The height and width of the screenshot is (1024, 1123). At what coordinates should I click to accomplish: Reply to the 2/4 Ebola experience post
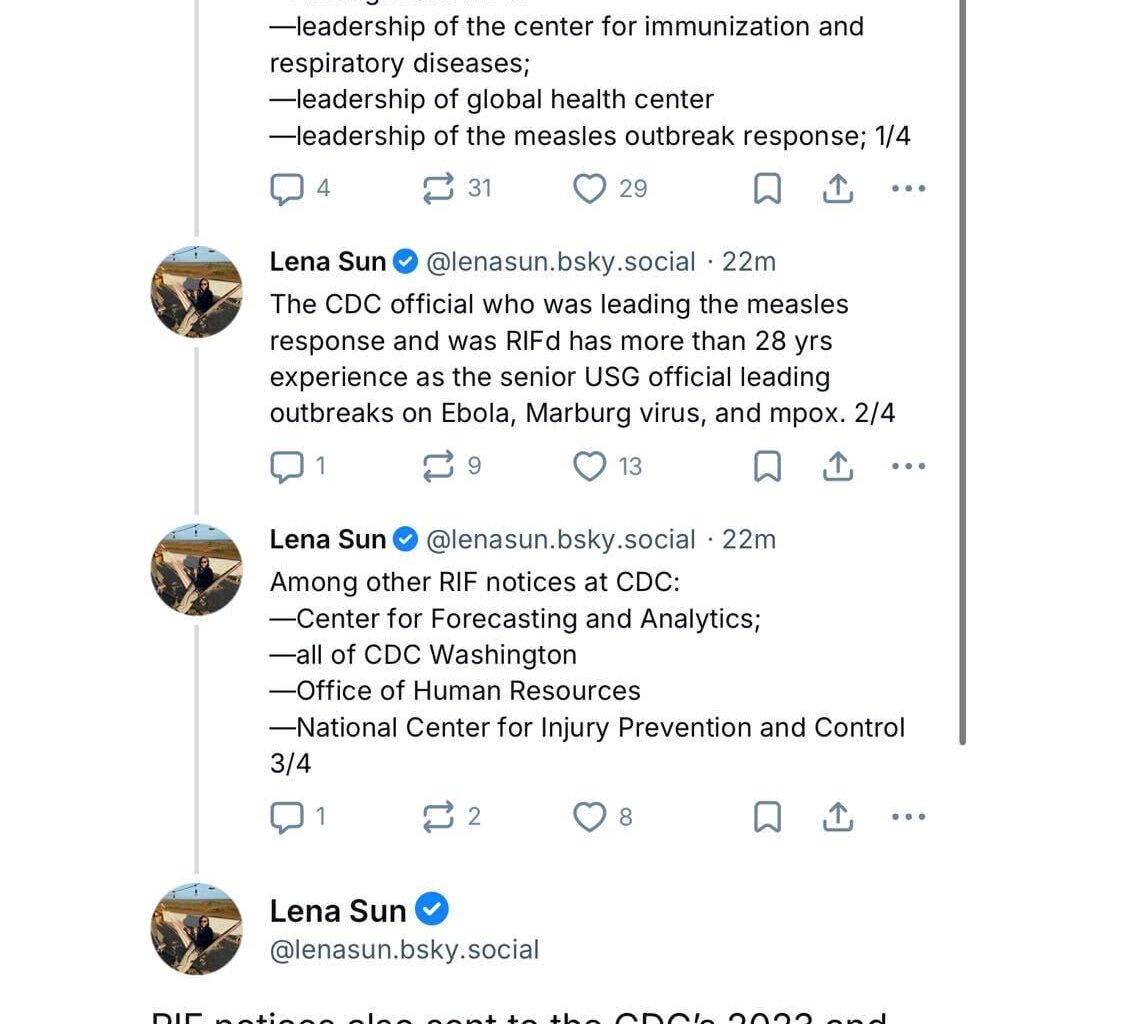click(x=287, y=467)
